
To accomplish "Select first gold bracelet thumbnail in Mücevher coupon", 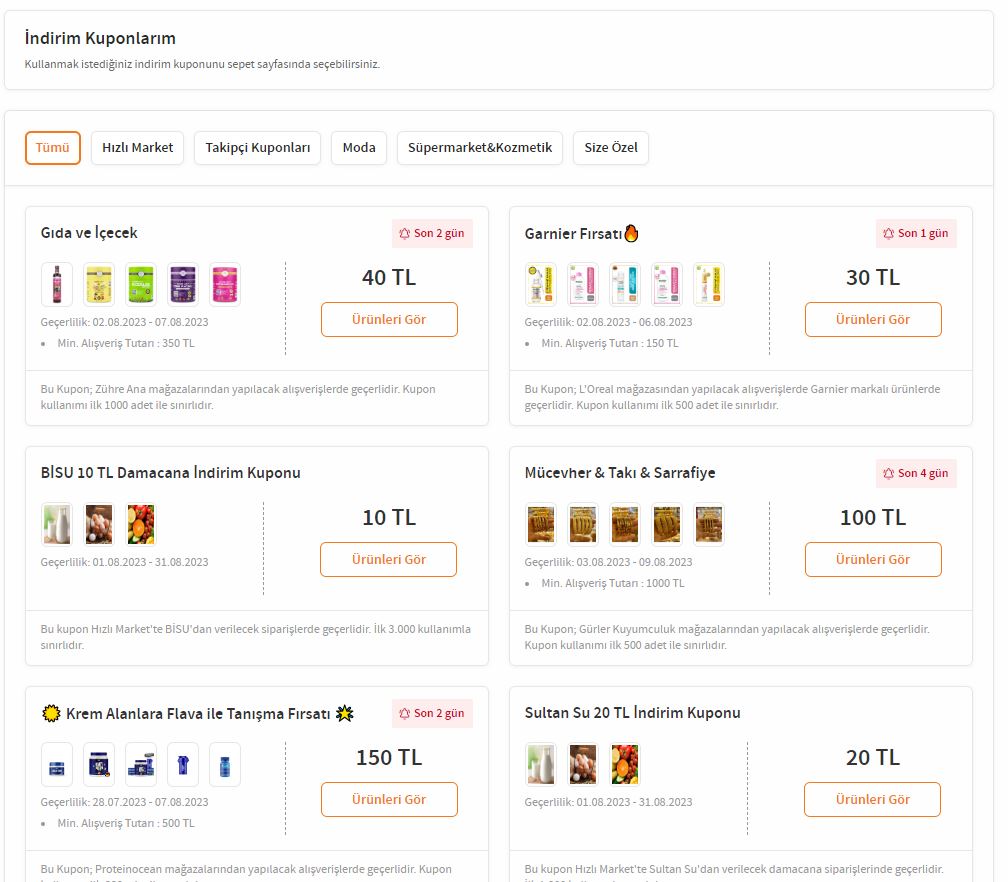I will [x=541, y=524].
